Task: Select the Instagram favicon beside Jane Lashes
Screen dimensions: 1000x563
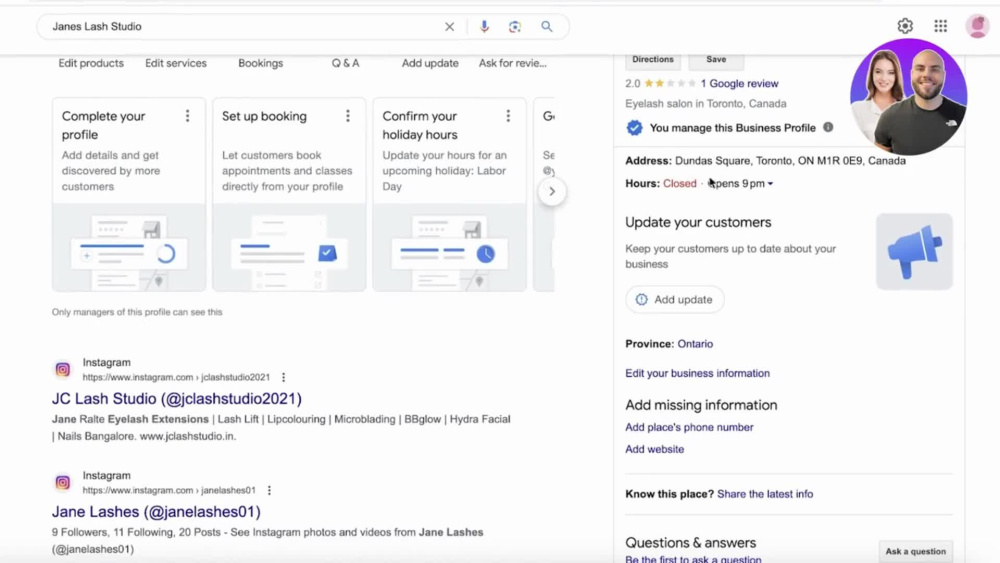Action: click(x=62, y=483)
